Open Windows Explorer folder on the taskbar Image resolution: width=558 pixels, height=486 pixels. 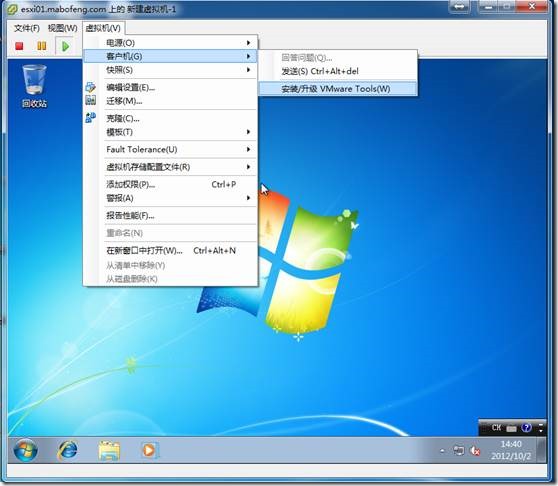tap(109, 450)
